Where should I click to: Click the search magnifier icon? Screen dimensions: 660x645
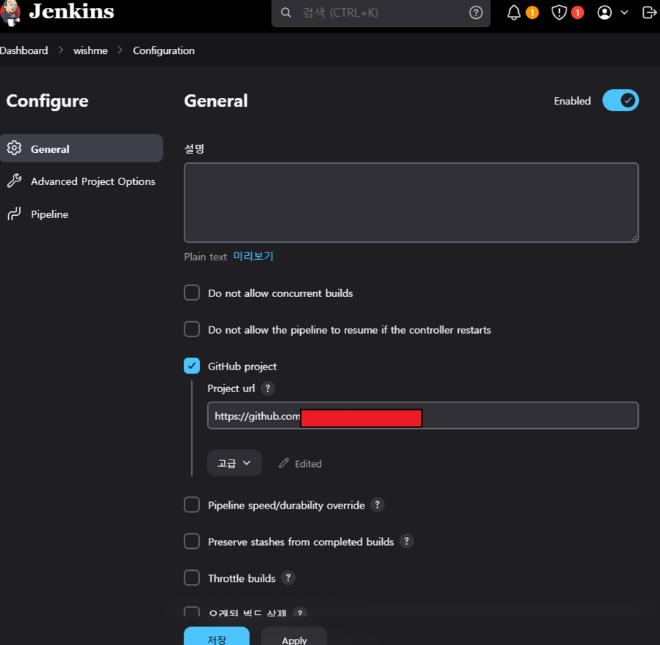(x=286, y=13)
